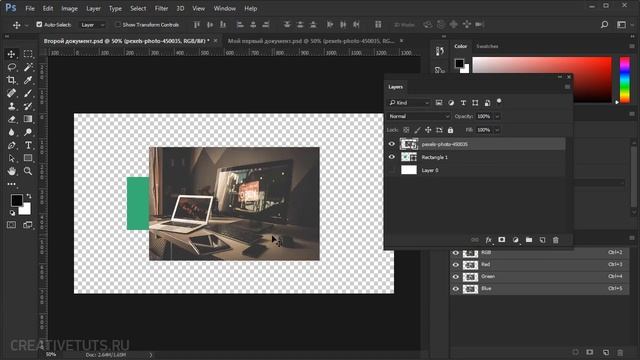Open layer styles fx menu

(488, 240)
